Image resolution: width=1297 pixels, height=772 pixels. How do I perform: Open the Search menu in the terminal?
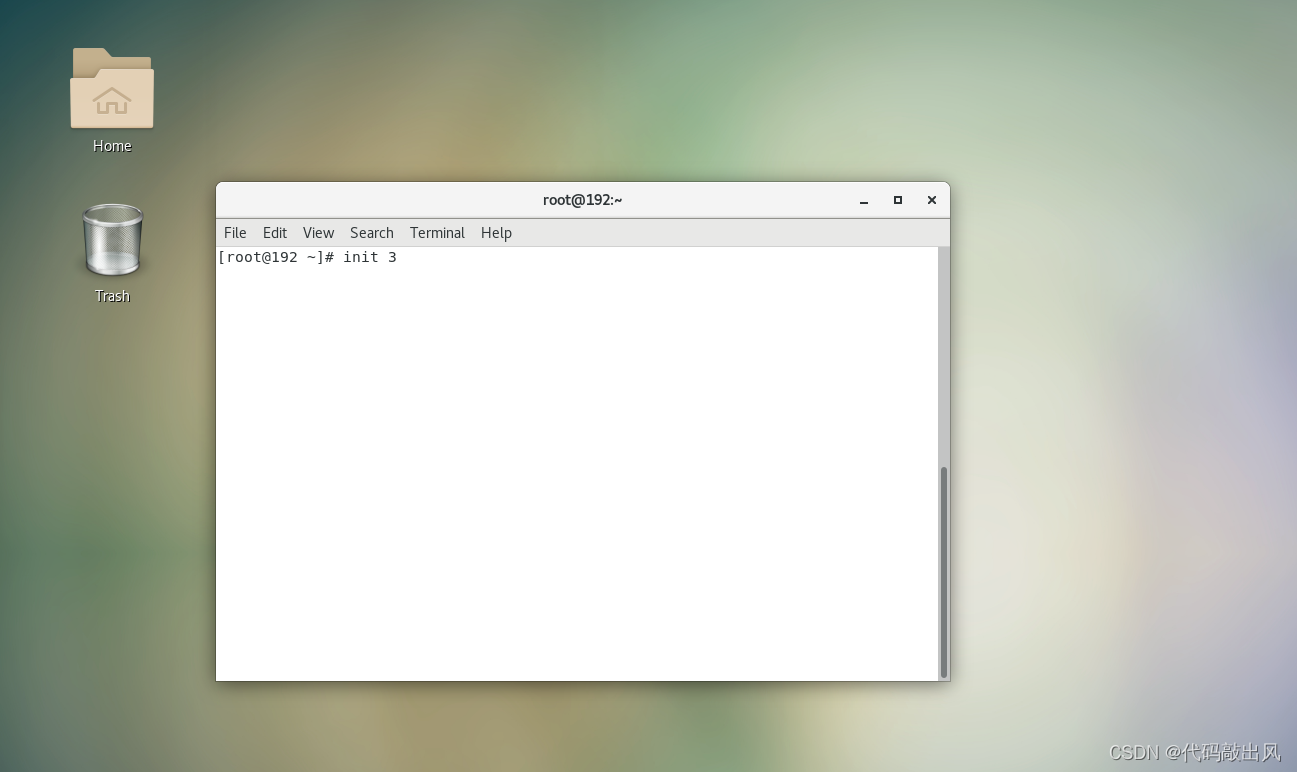tap(371, 232)
